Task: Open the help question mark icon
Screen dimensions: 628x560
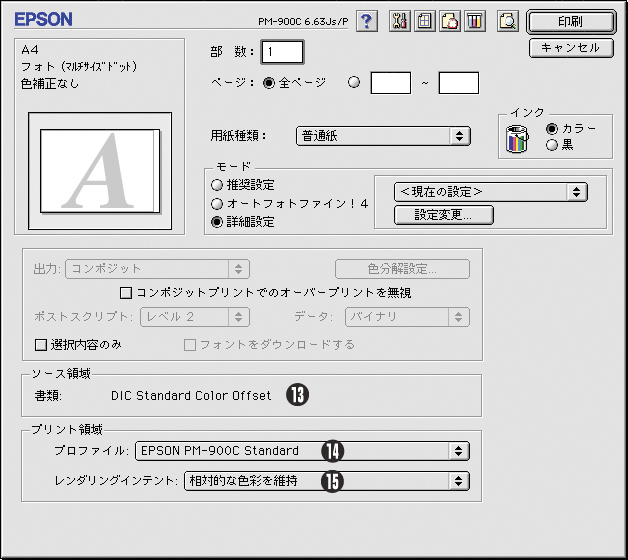Action: coord(367,21)
